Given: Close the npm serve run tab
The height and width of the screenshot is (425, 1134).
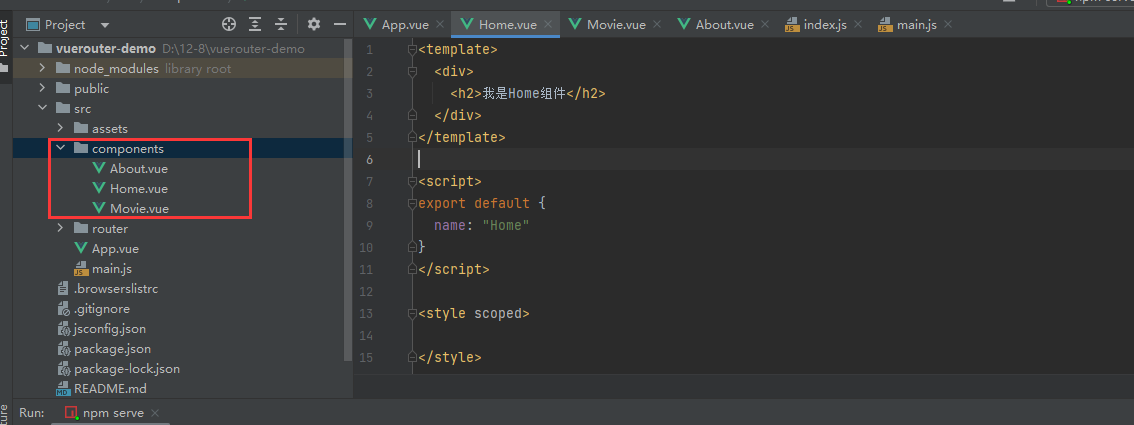Looking at the screenshot, I should [155, 413].
